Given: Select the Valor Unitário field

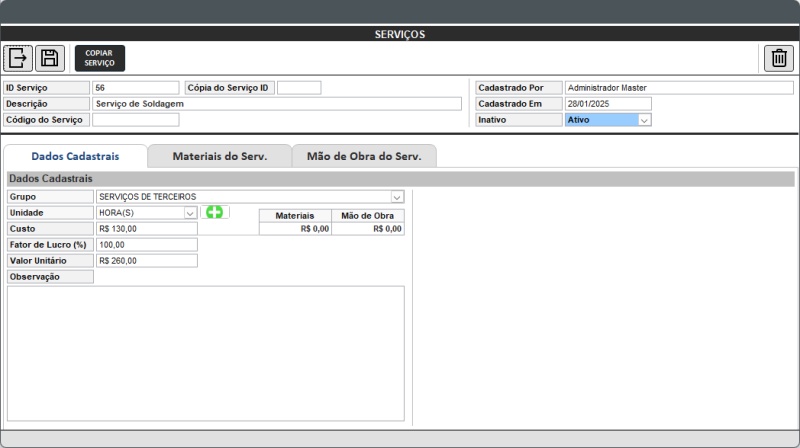Looking at the screenshot, I should click(x=147, y=261).
